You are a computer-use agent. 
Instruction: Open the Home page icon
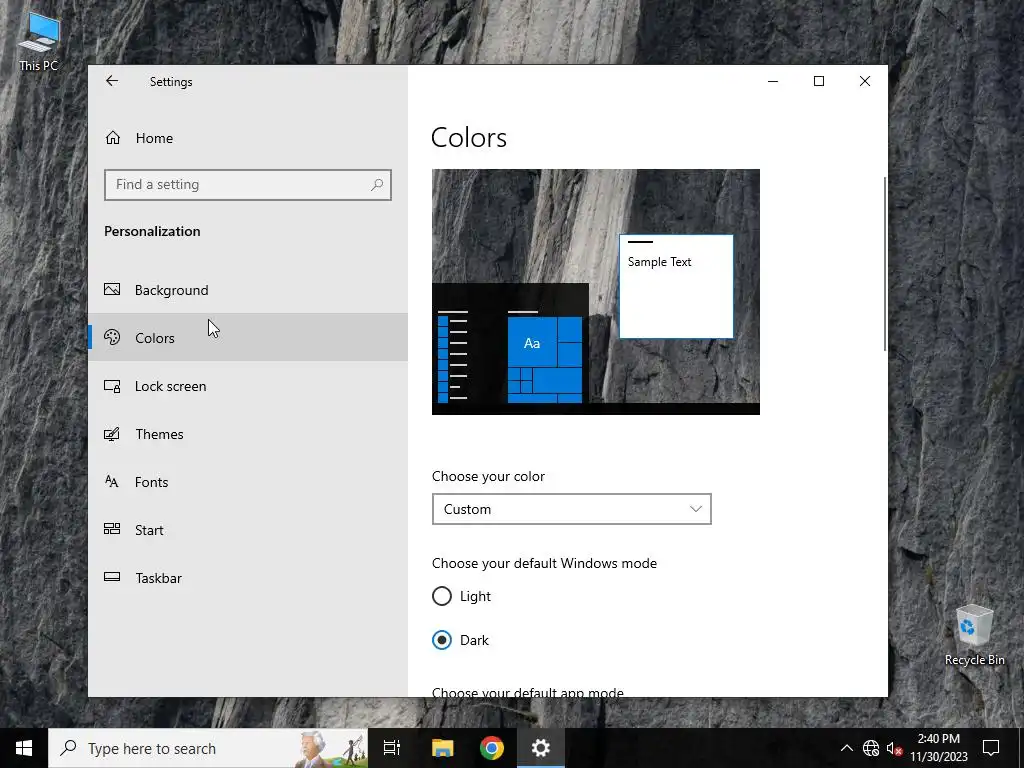coord(113,138)
